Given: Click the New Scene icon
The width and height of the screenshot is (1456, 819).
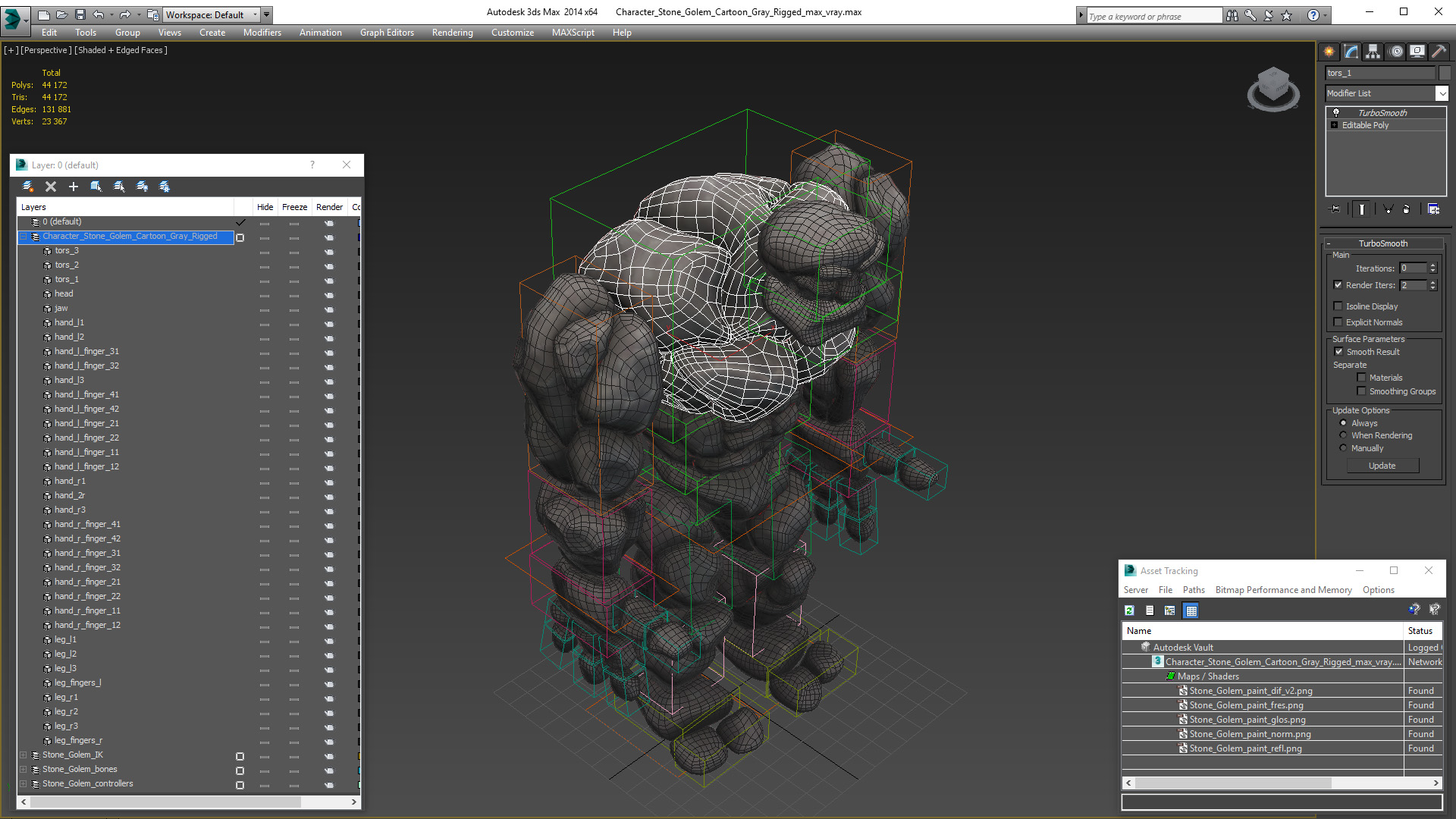Looking at the screenshot, I should [x=43, y=14].
